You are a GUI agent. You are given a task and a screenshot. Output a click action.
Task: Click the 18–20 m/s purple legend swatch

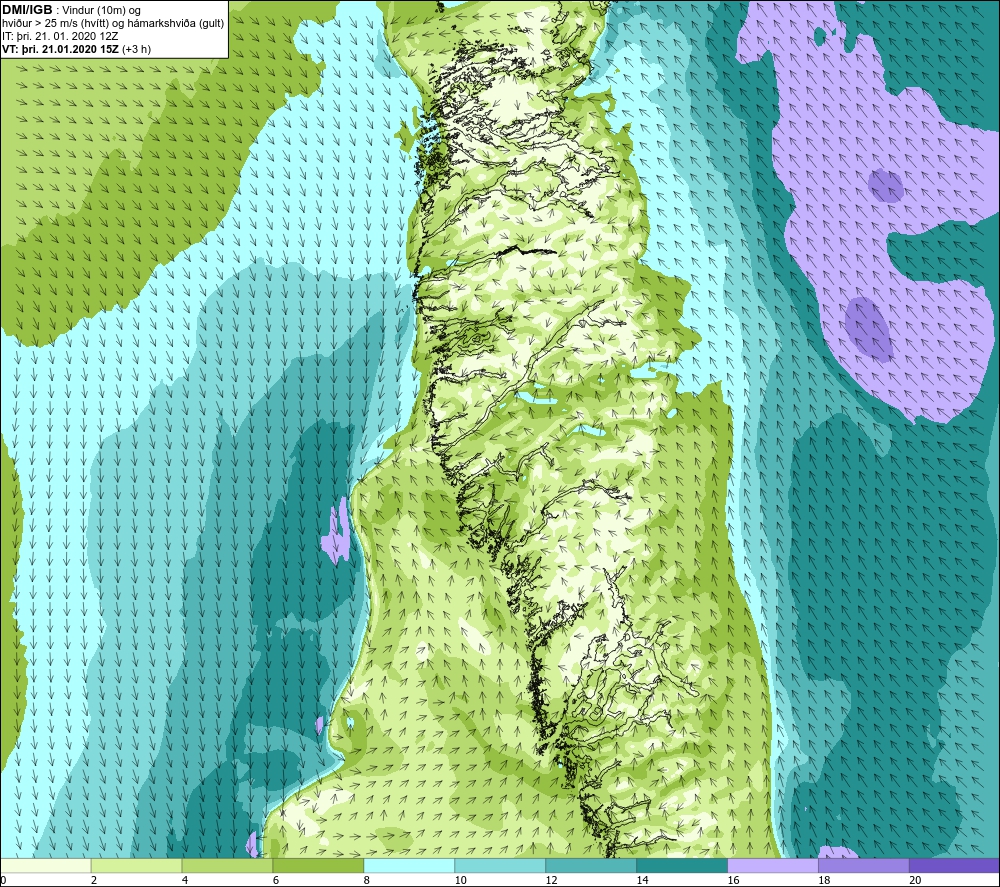[x=864, y=865]
